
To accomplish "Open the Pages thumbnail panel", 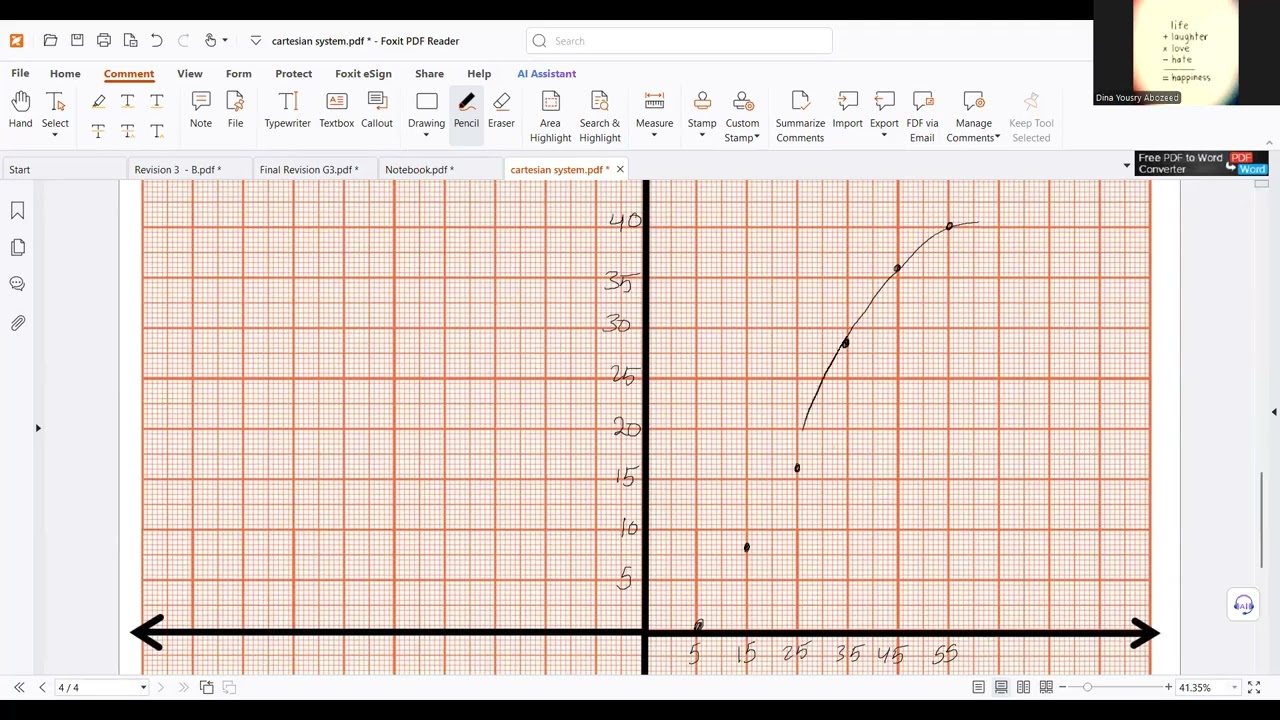I will [17, 247].
